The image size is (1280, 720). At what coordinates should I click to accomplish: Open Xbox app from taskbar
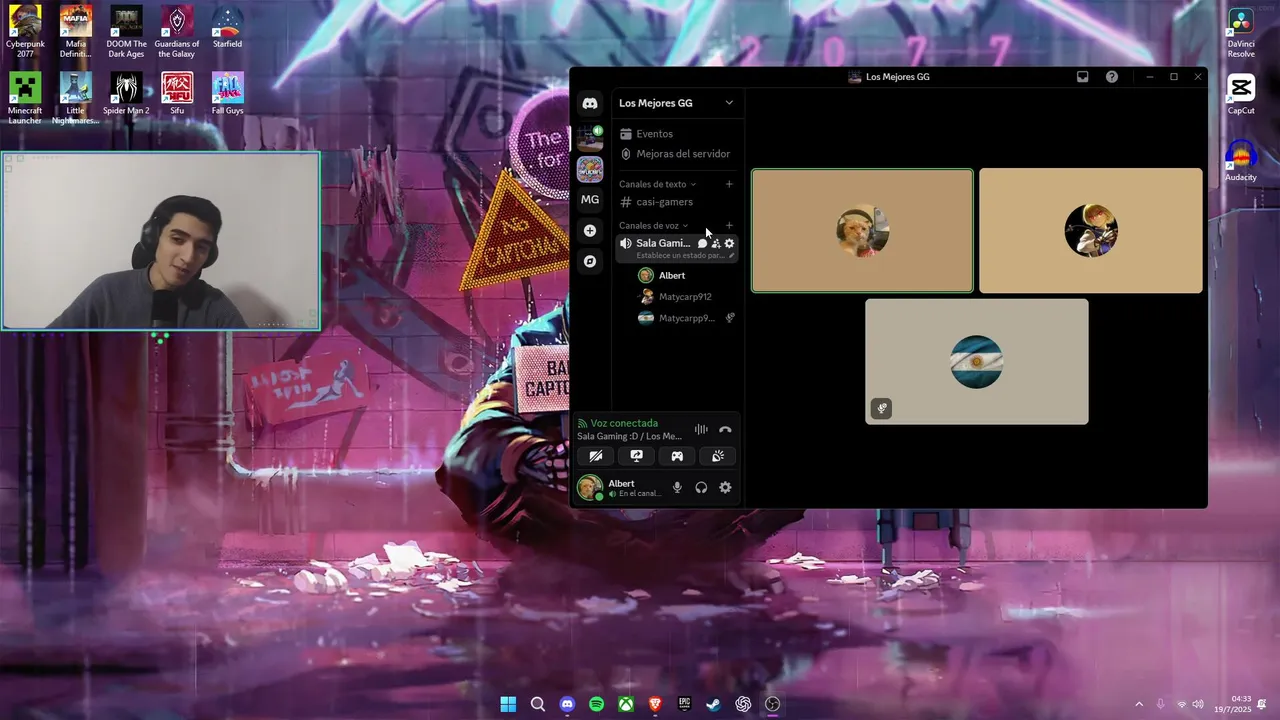[x=626, y=704]
